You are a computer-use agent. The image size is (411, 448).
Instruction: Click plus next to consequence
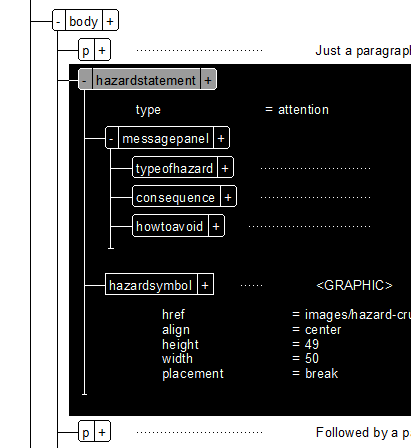click(x=228, y=197)
